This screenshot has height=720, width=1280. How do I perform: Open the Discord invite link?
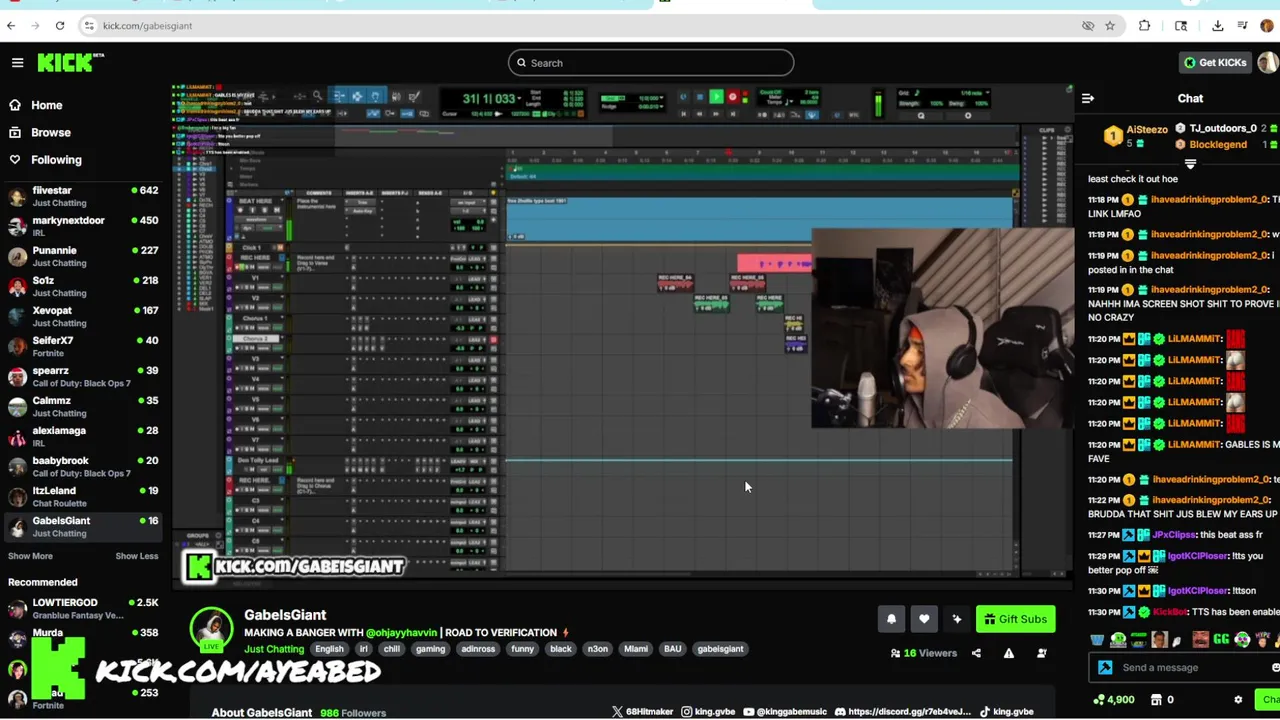coord(902,712)
